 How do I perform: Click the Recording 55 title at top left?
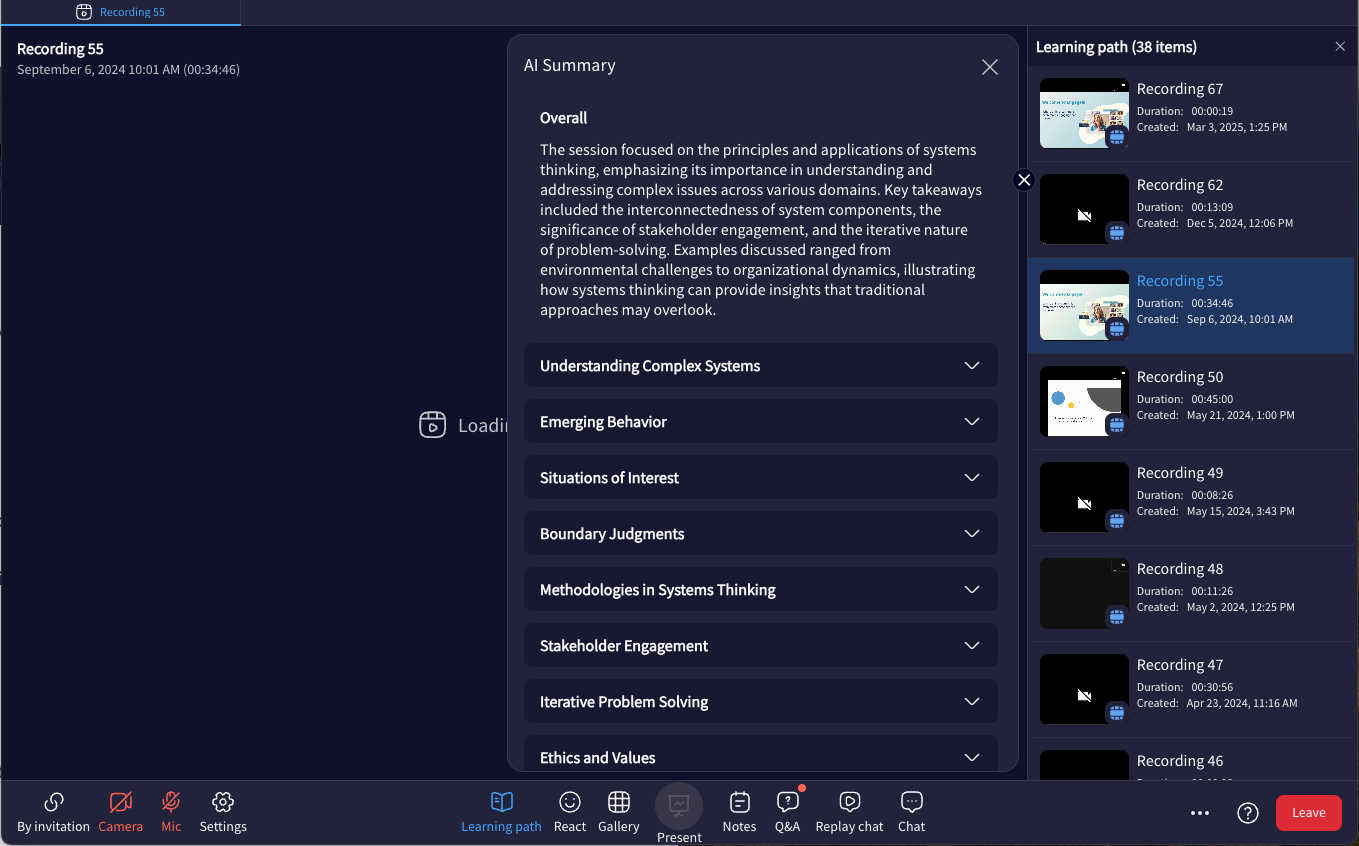tap(60, 49)
